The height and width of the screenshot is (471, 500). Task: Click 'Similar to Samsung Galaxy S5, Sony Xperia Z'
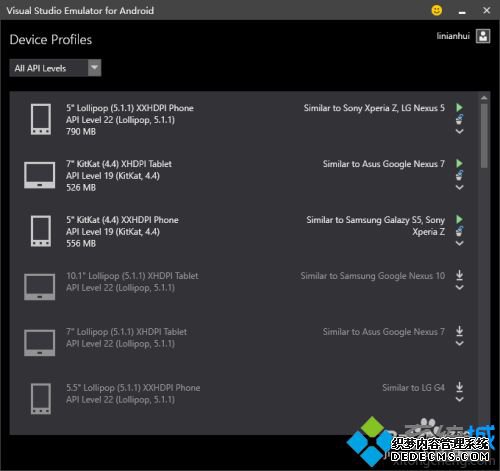click(376, 226)
